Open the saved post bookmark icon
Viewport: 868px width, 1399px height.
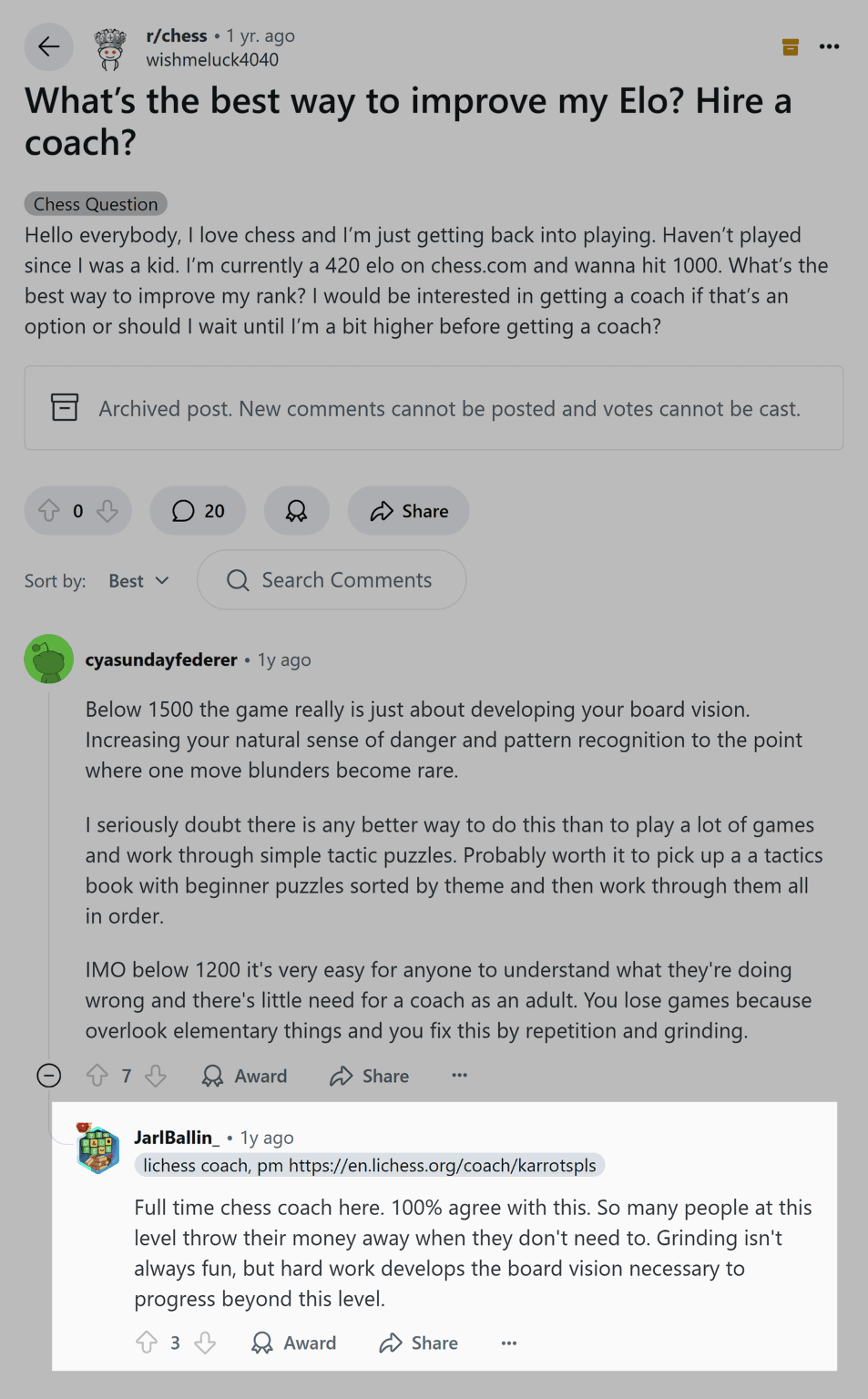[789, 46]
